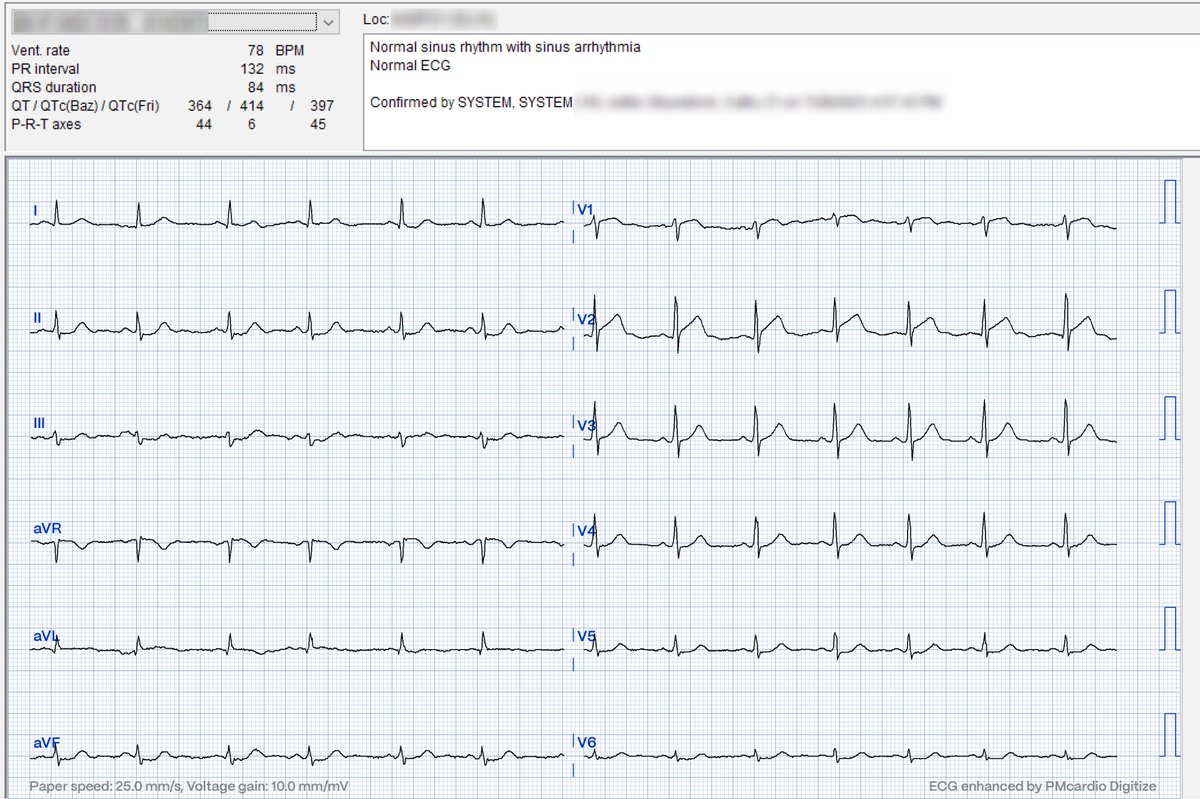Click the calibration pulse beside lead V1

pyautogui.click(x=1172, y=201)
